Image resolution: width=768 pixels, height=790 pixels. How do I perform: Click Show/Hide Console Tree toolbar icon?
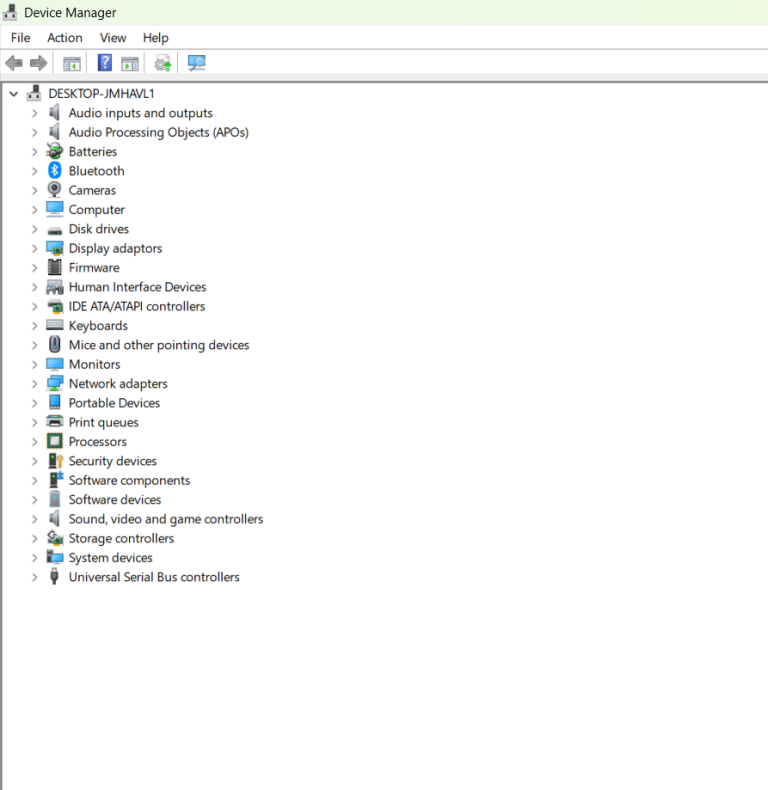(x=72, y=63)
